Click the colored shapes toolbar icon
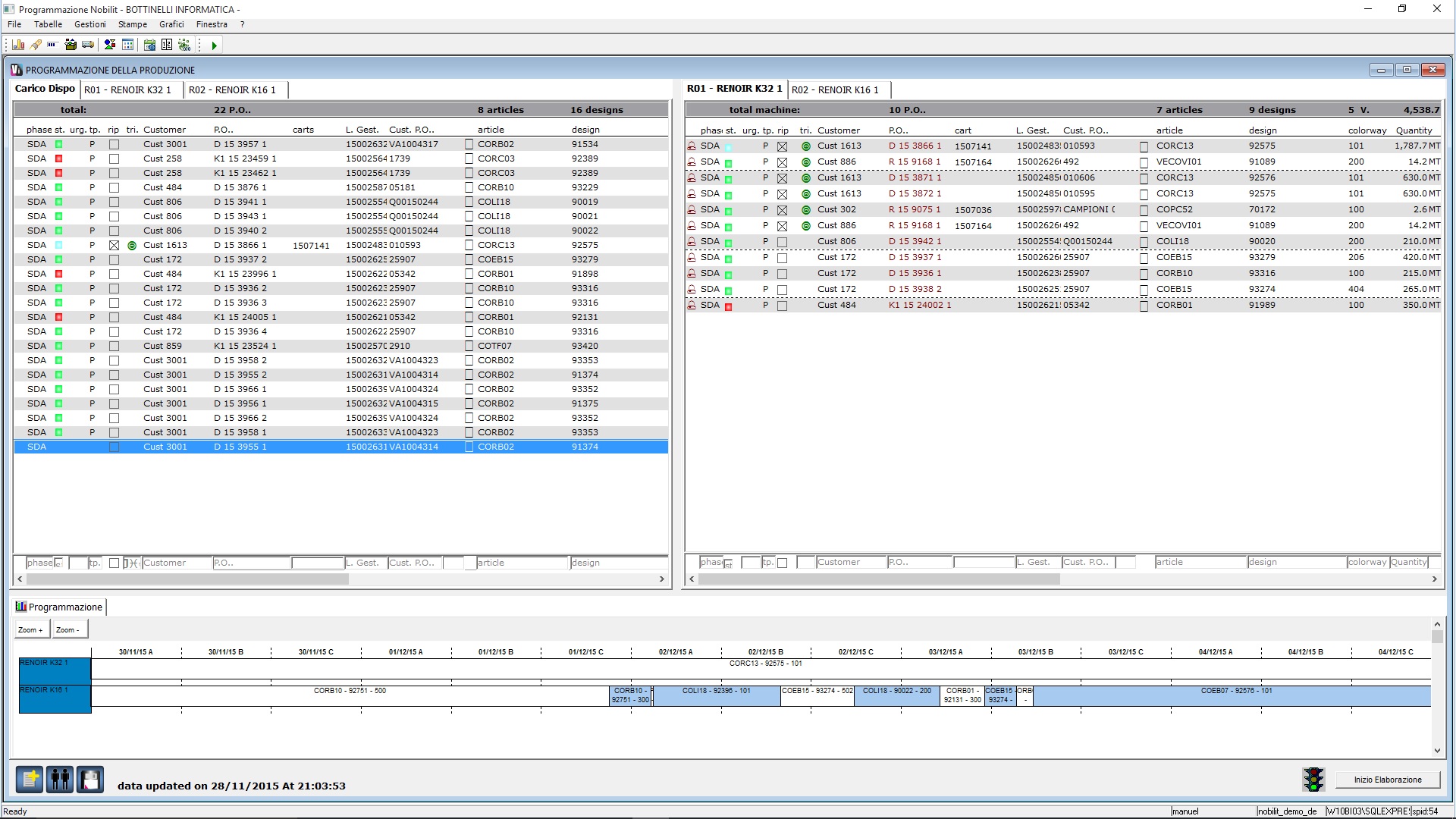Screen dimensions: 1456x819 [110, 45]
